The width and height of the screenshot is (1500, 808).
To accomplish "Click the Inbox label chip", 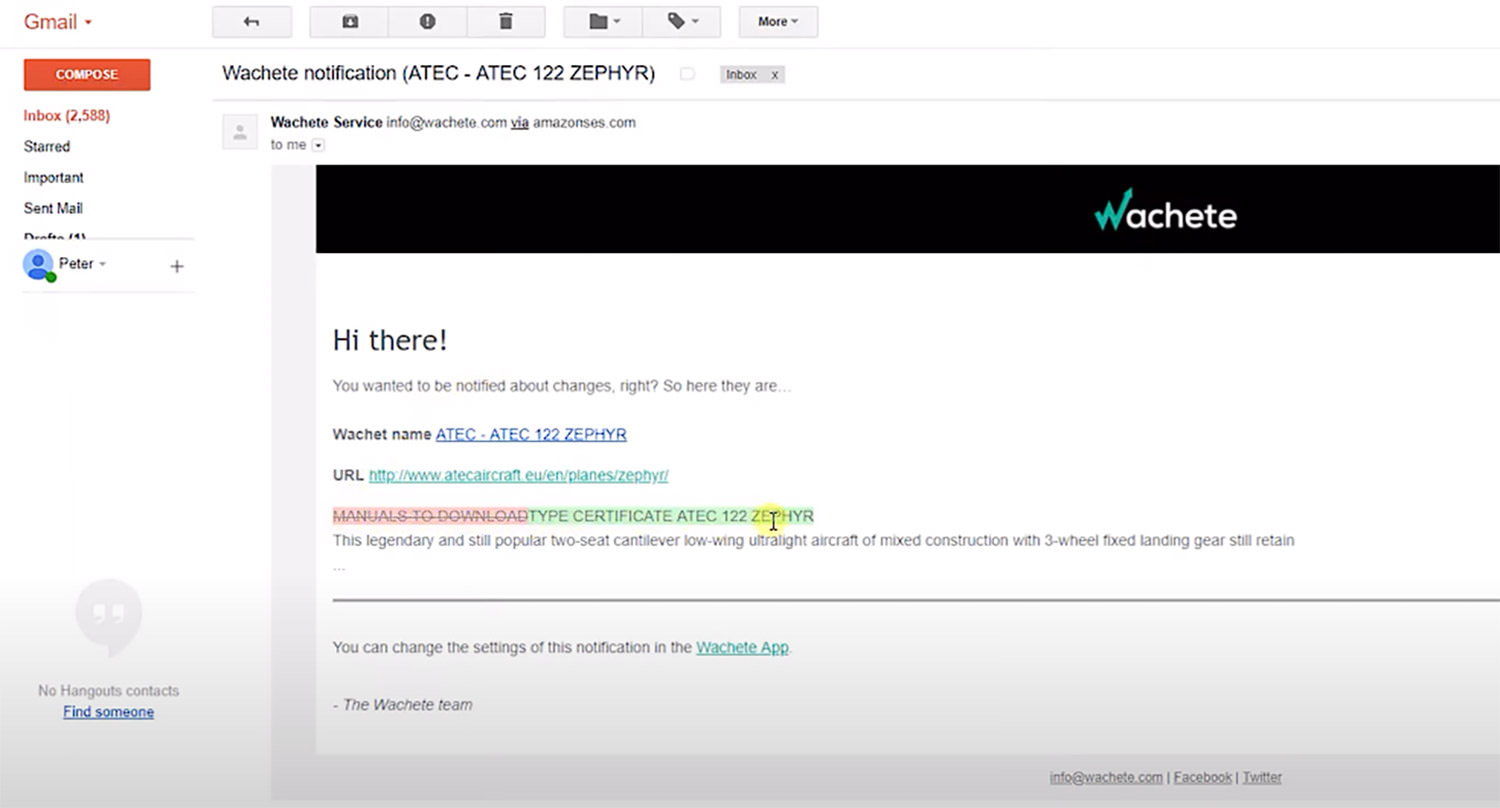I will pyautogui.click(x=741, y=75).
